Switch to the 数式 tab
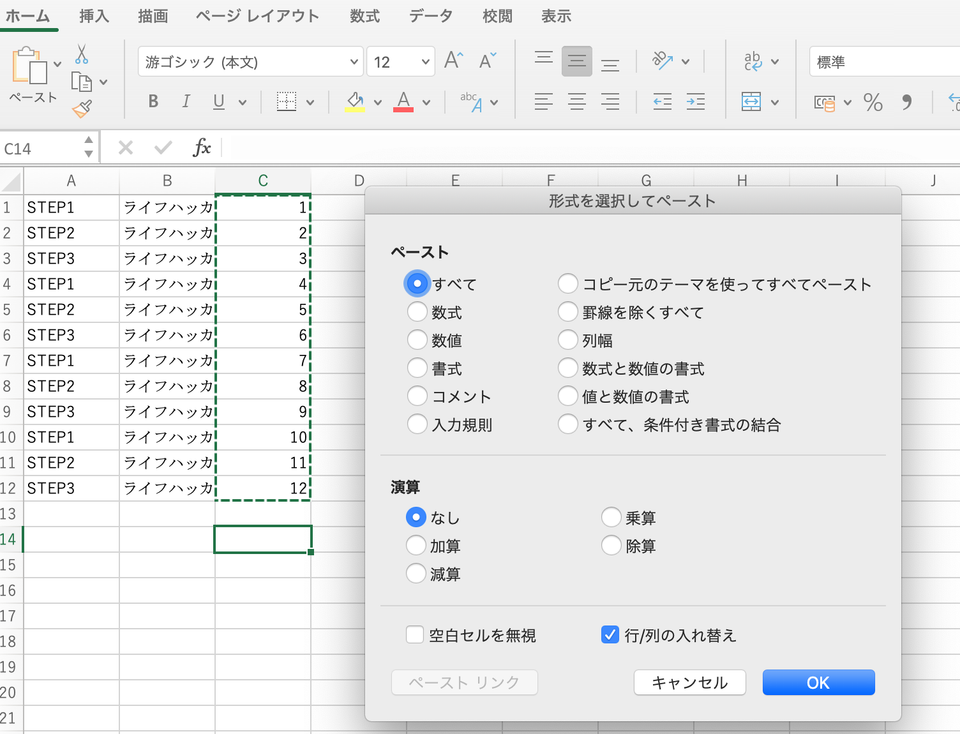The image size is (960, 734). [x=365, y=16]
